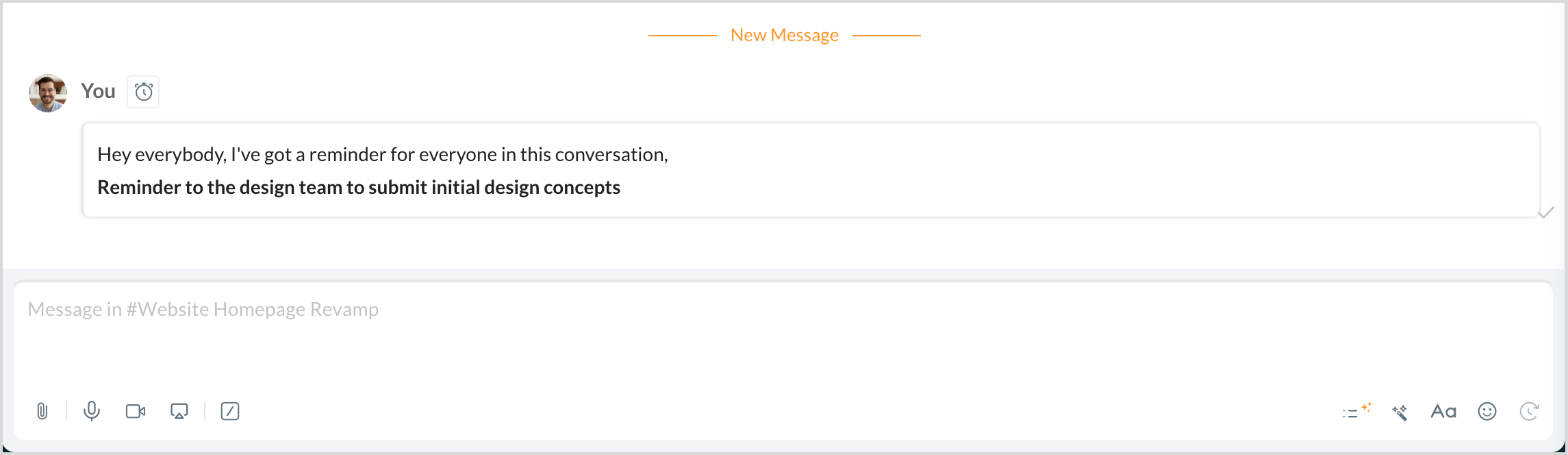The width and height of the screenshot is (1568, 455).
Task: Click the list icon with orange sparkles
Action: (x=1356, y=411)
